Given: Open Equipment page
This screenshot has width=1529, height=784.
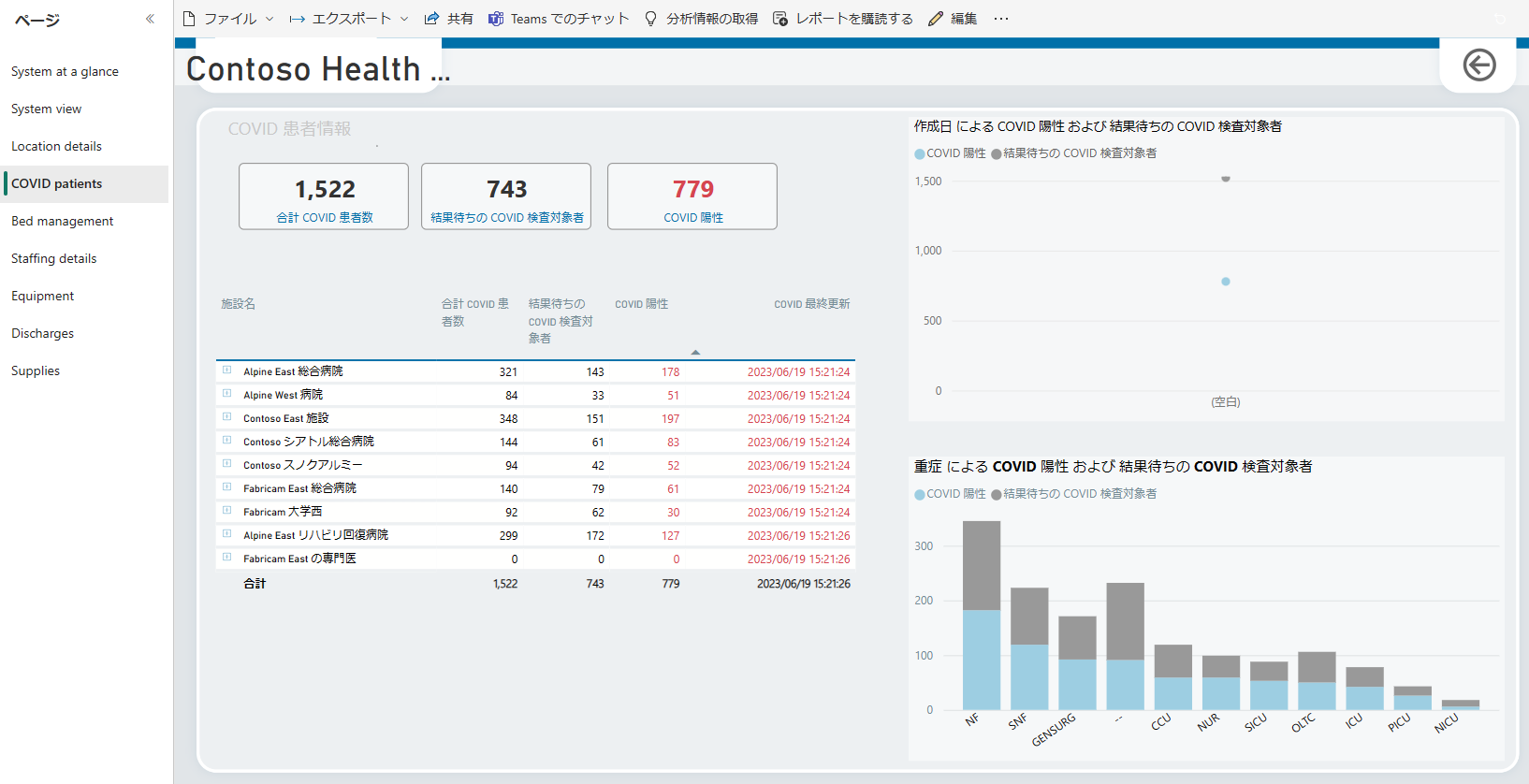Looking at the screenshot, I should click(84, 296).
